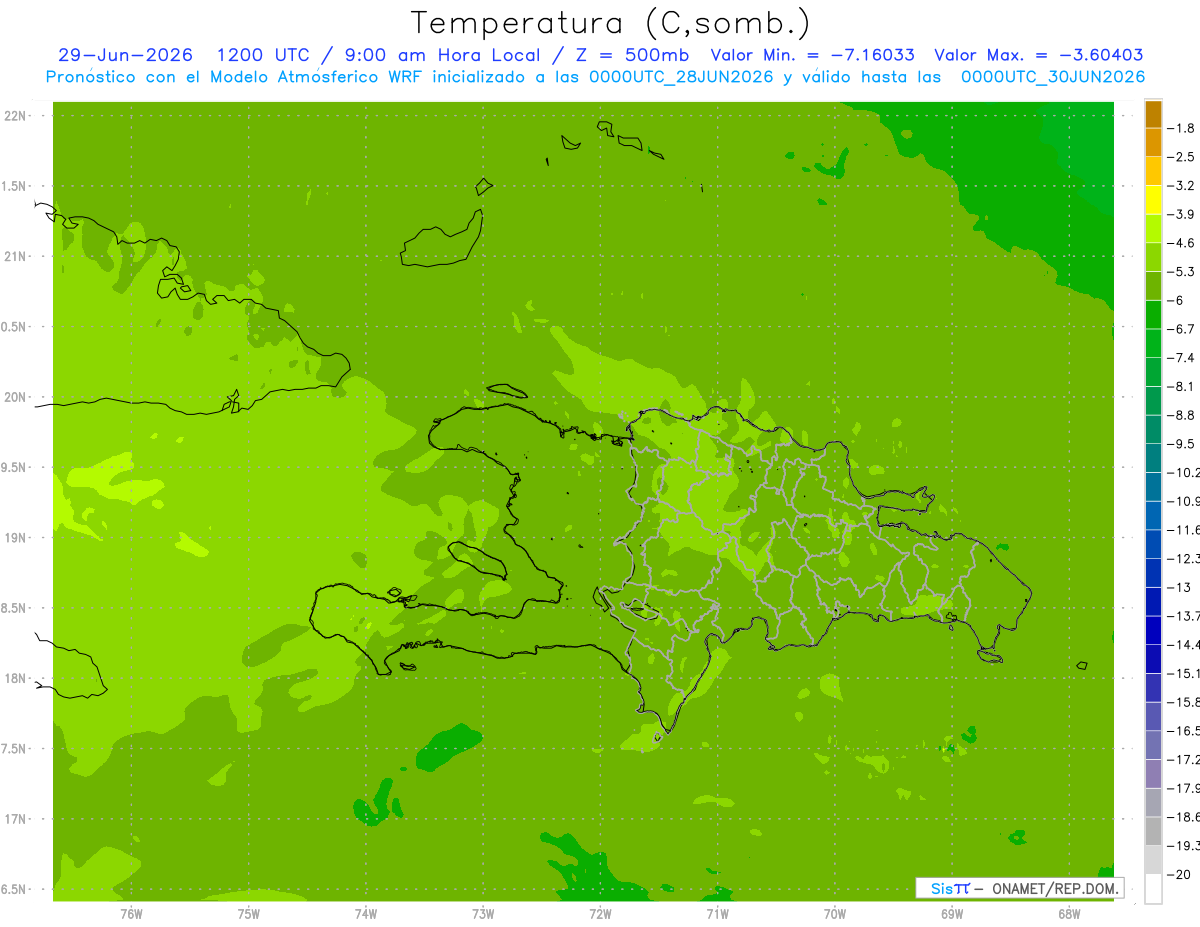Click the '-1.8' colorbar label
Screen dimensions: 1200x927
(x=1182, y=128)
